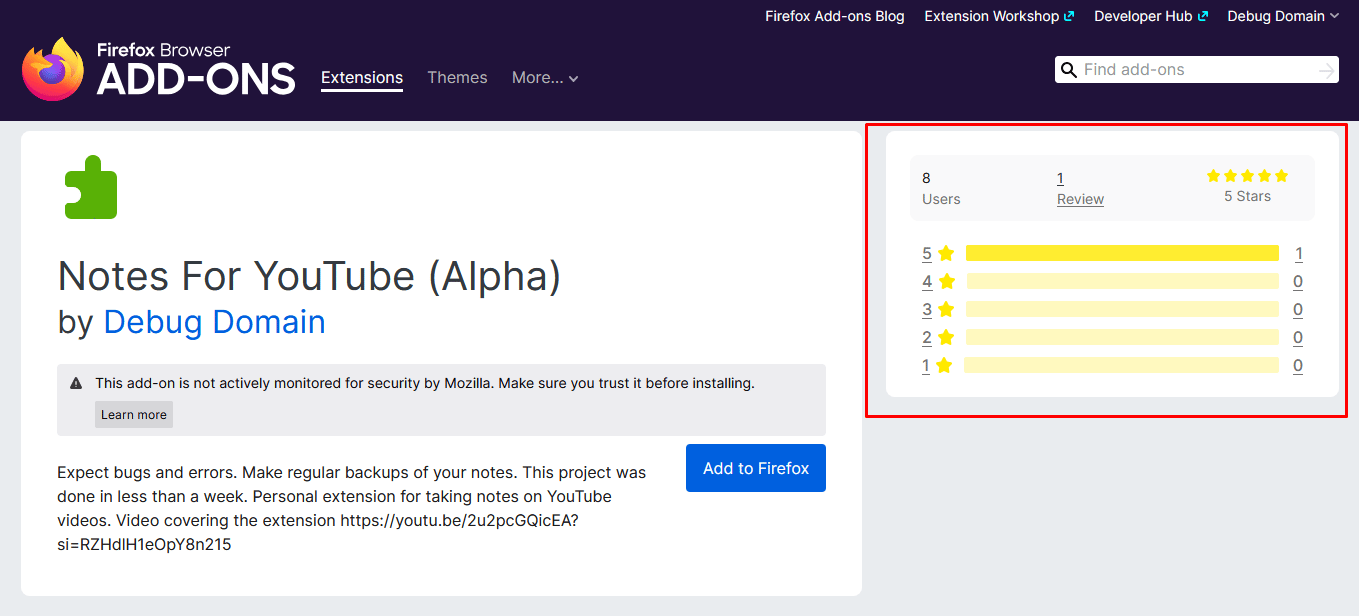Click the Add to Firefox button
The width and height of the screenshot is (1359, 616).
[756, 468]
